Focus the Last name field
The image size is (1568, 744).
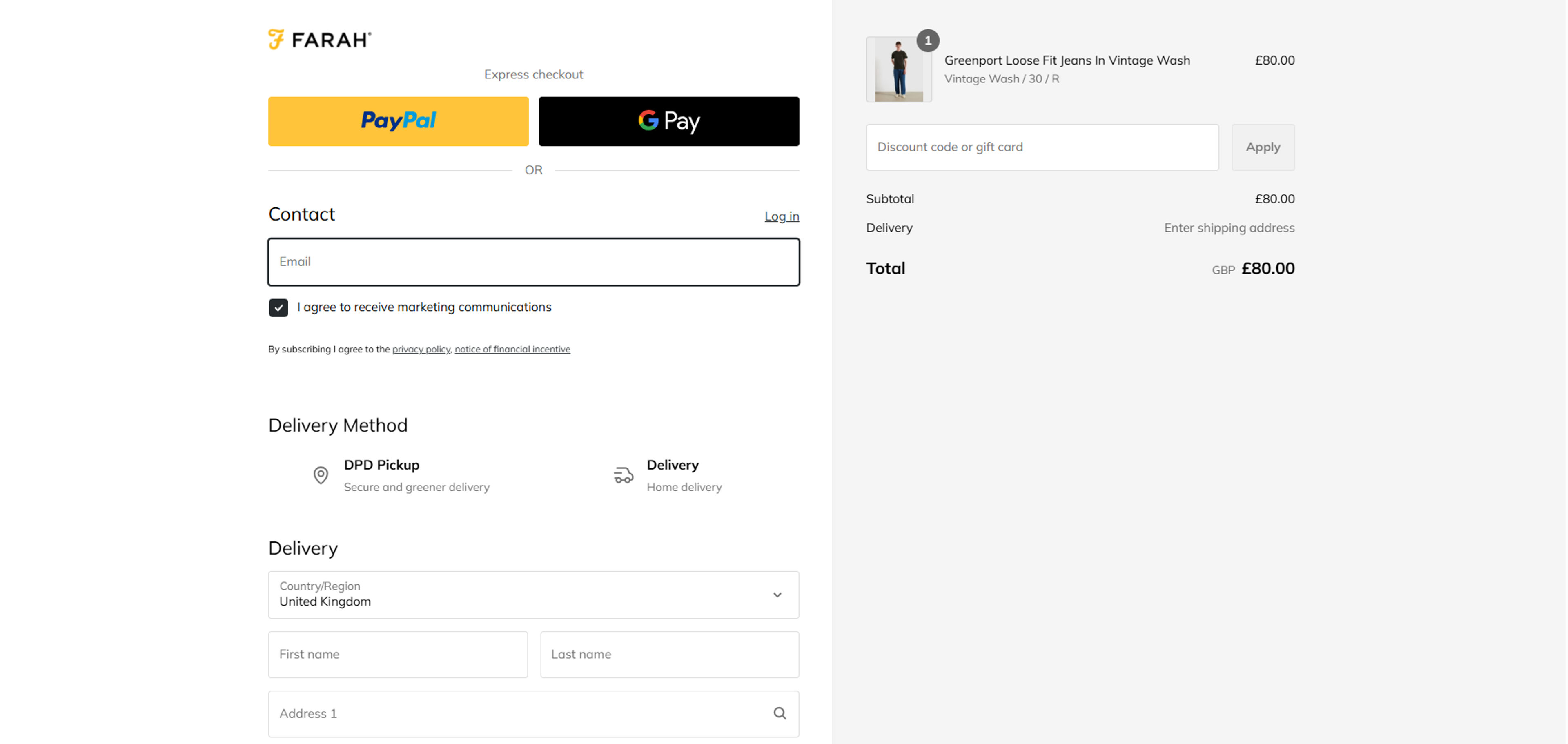[670, 655]
